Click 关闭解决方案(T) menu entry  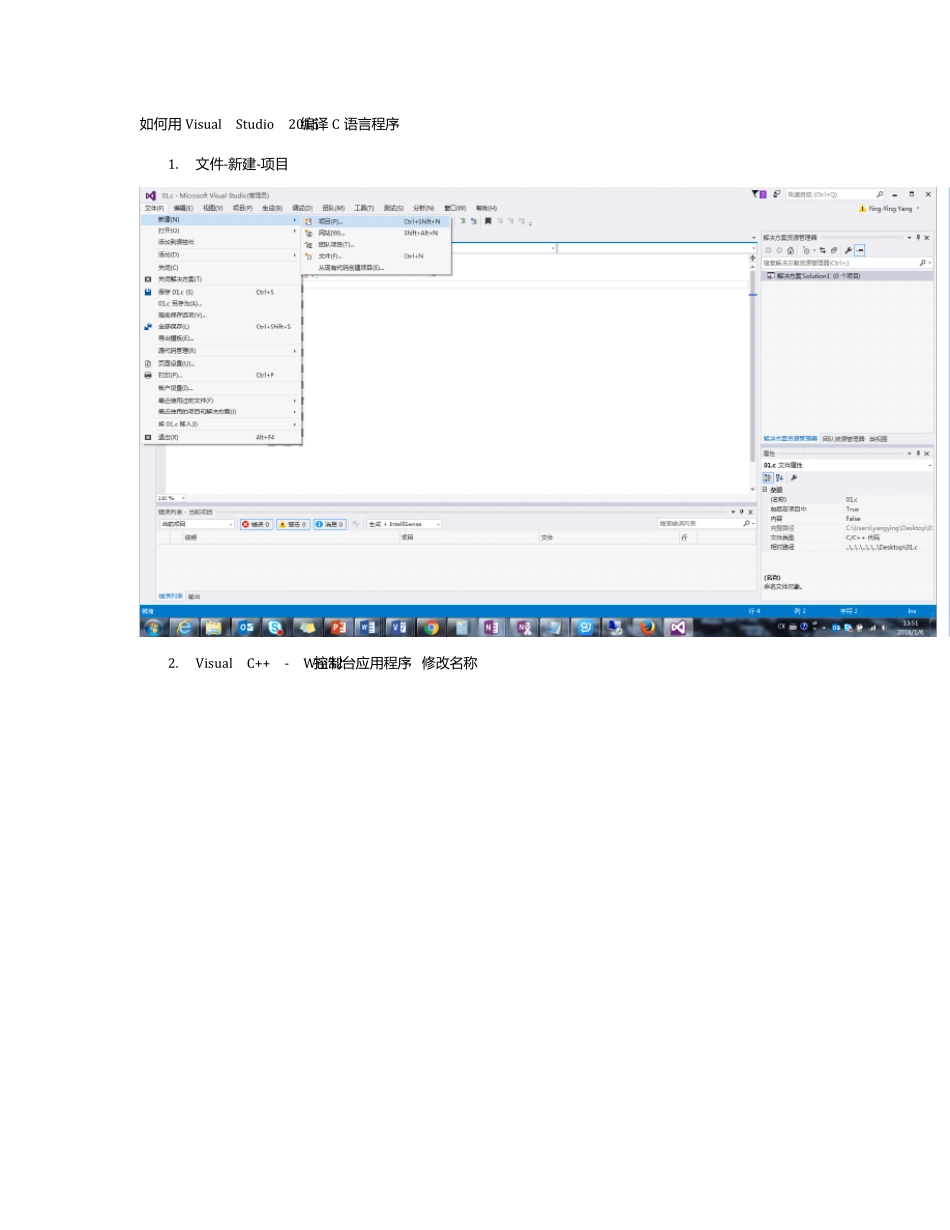tap(221, 279)
